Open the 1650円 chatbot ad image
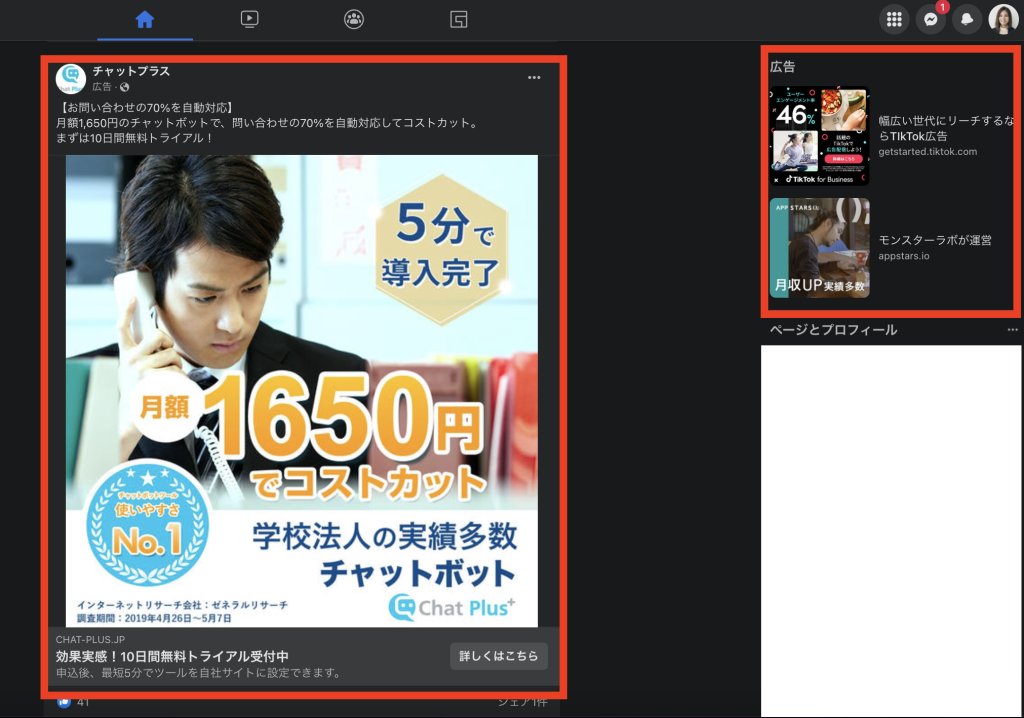1024x718 pixels. click(x=302, y=391)
